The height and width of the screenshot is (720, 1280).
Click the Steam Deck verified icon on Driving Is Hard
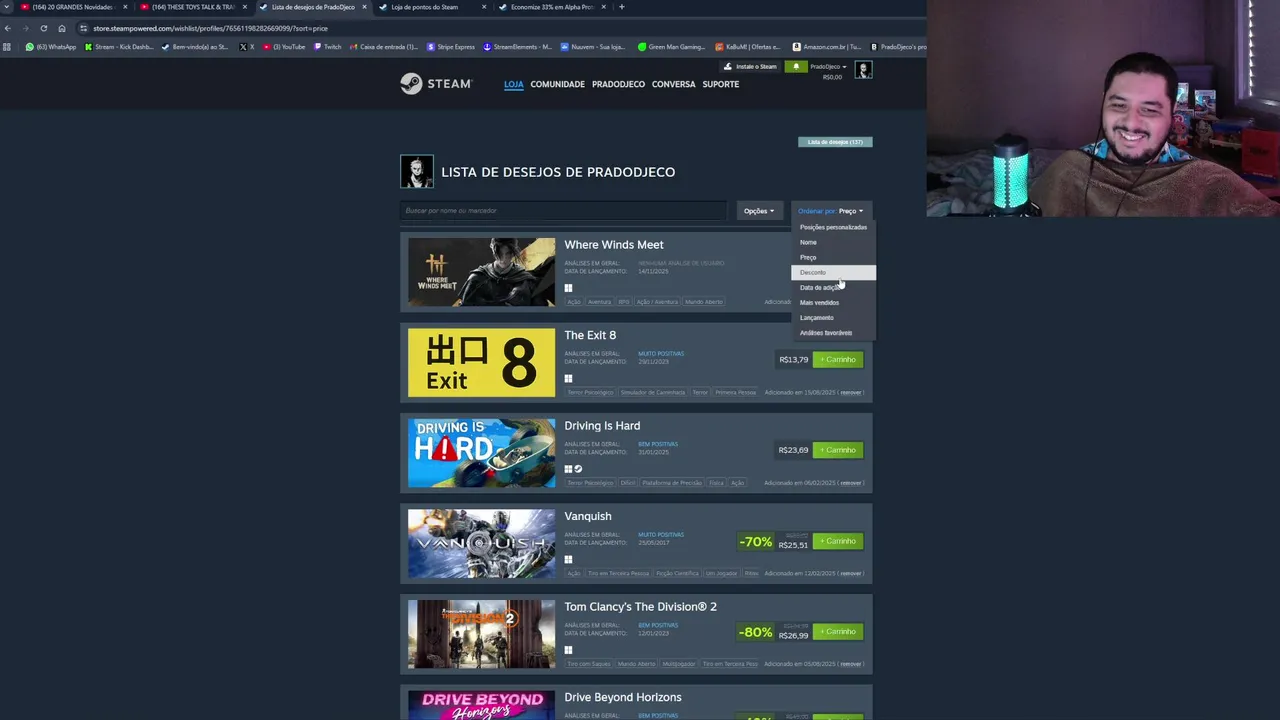pos(578,469)
